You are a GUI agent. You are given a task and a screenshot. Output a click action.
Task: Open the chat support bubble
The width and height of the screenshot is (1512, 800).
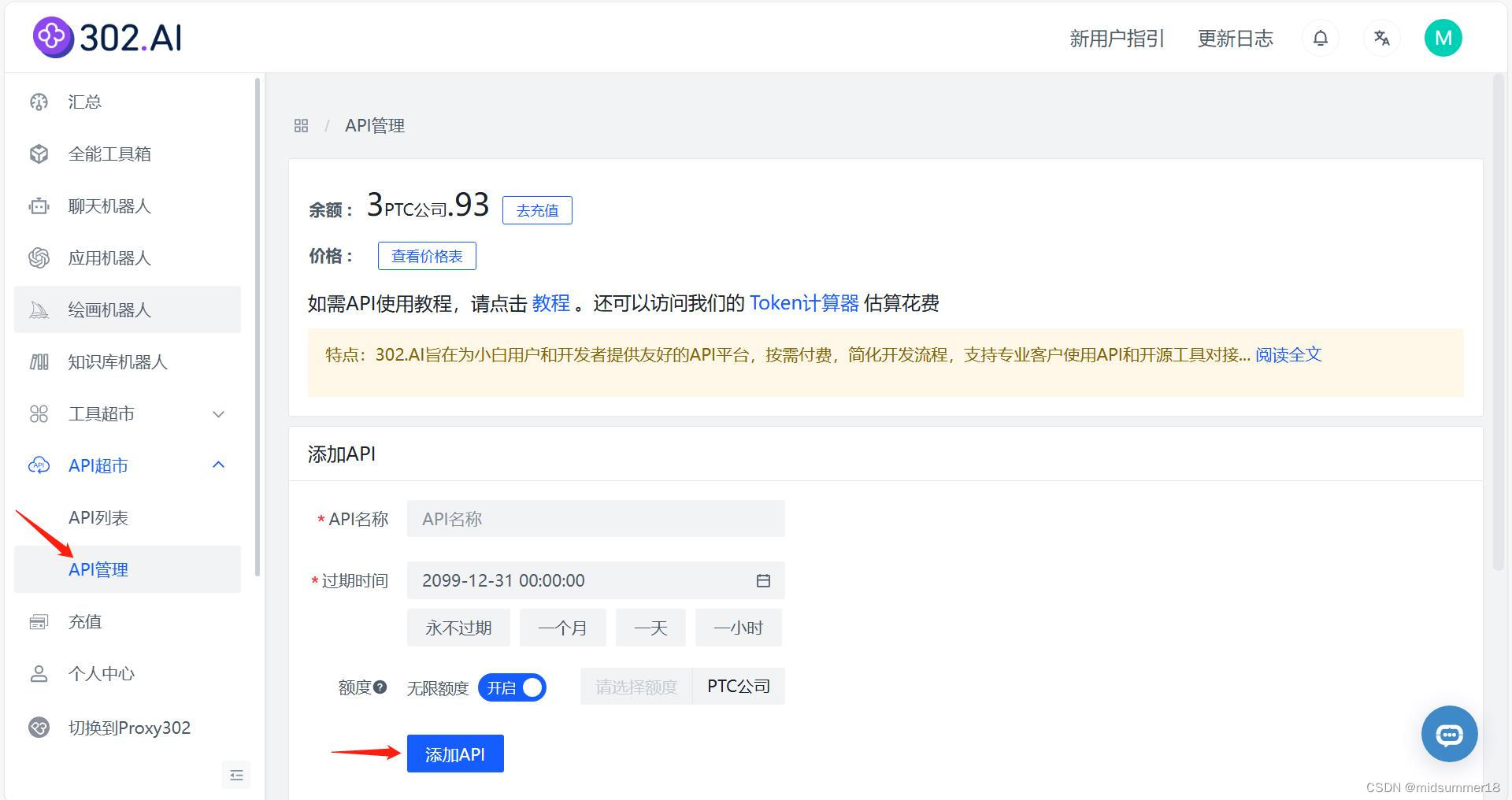pos(1449,733)
